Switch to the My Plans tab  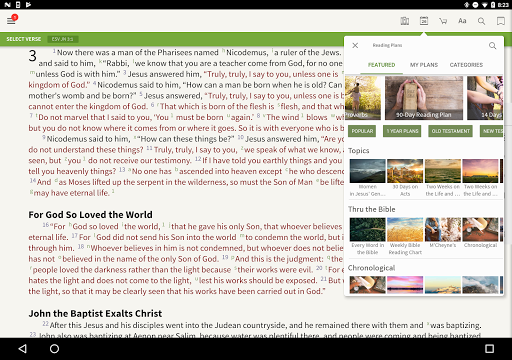[424, 65]
